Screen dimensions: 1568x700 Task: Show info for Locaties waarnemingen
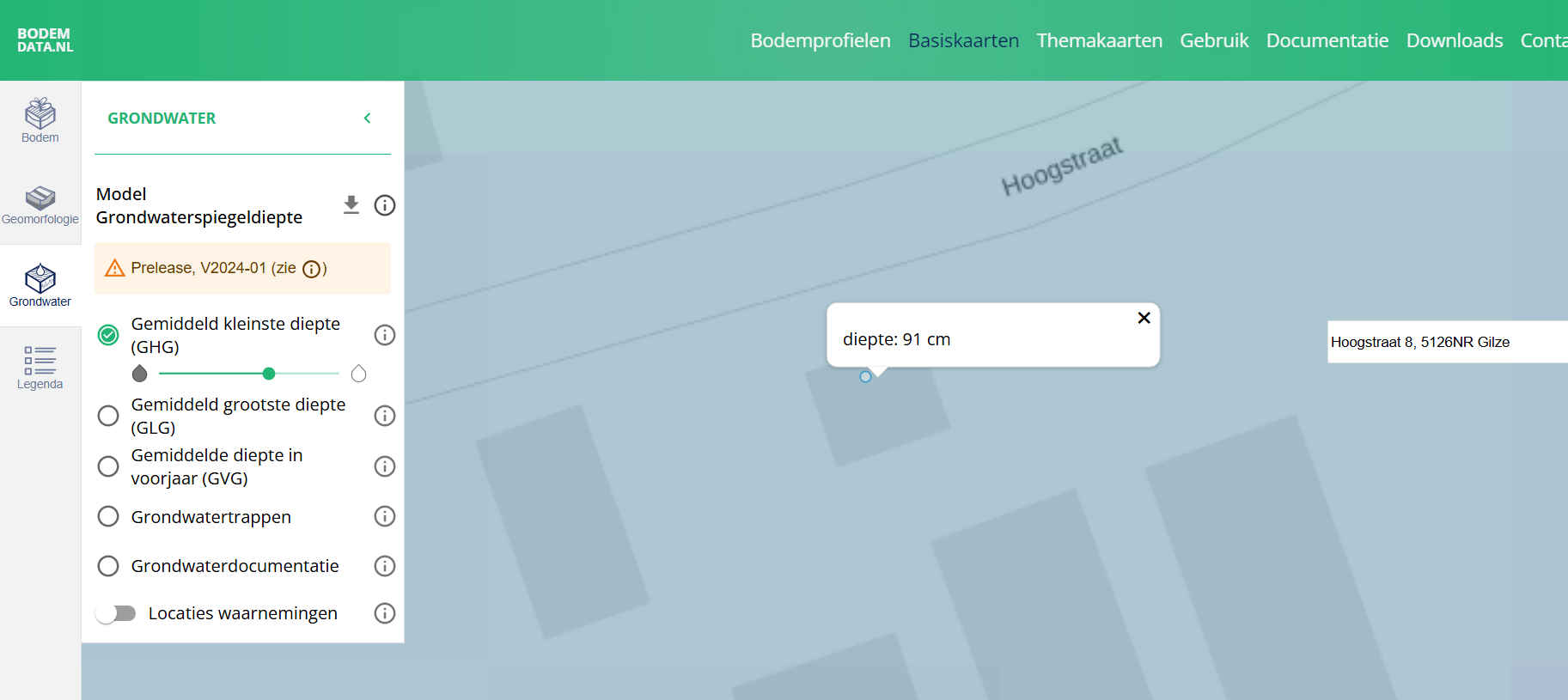(x=385, y=613)
